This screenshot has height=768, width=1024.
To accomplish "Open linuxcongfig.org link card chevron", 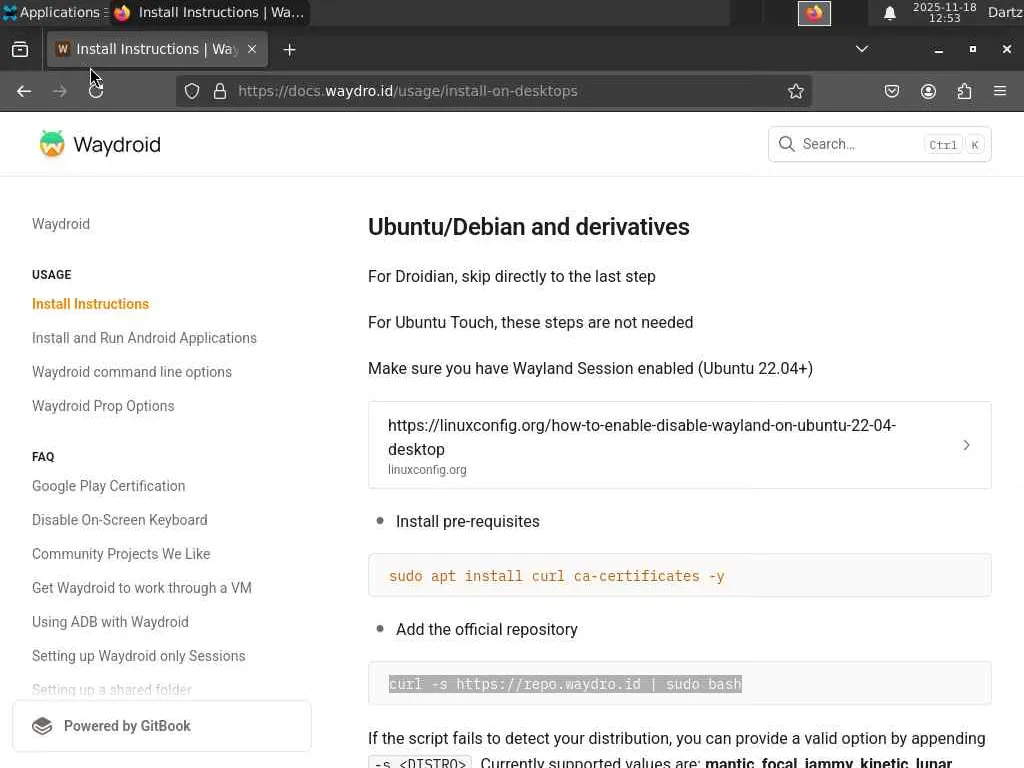I will coord(966,445).
